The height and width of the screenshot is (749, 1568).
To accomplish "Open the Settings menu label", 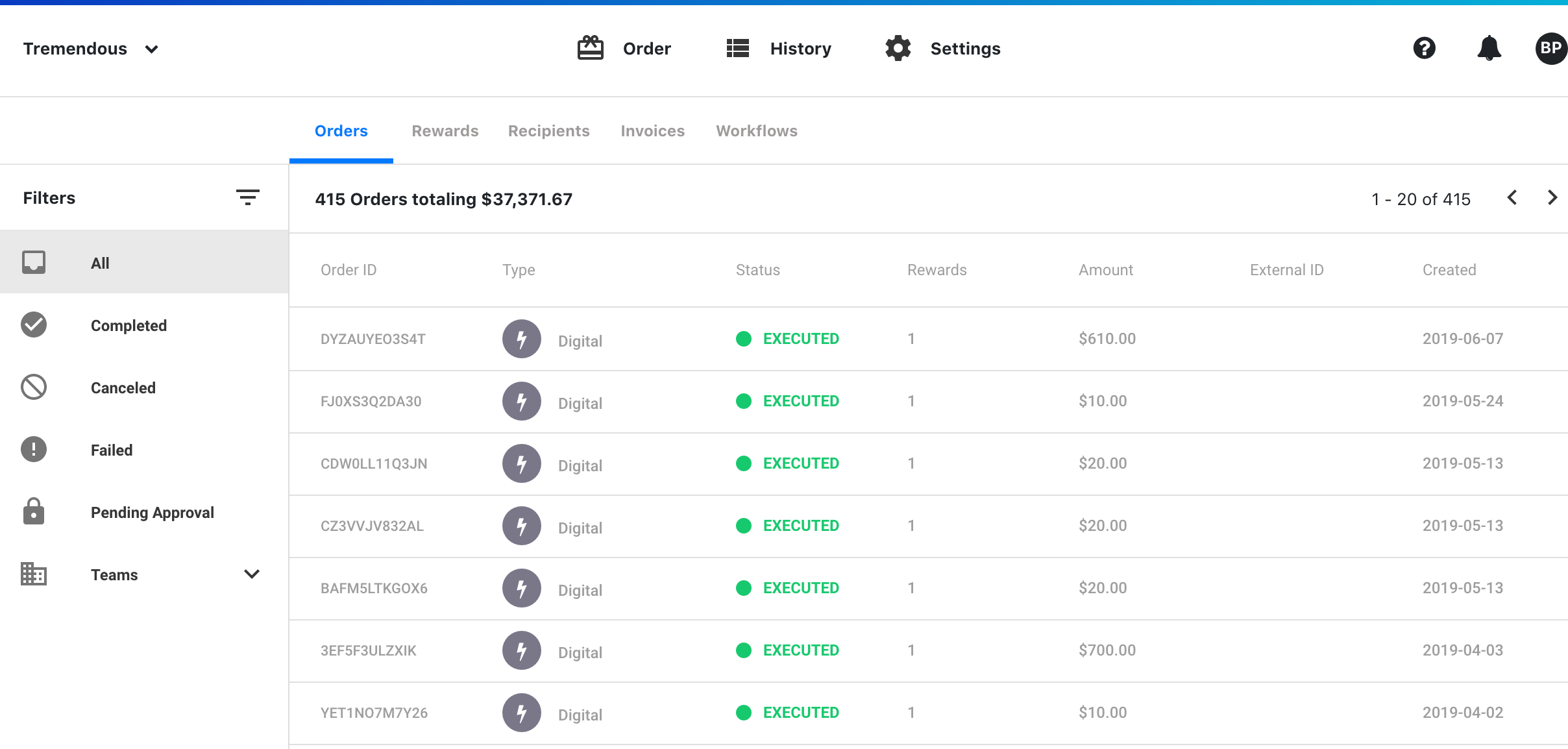I will pyautogui.click(x=966, y=49).
